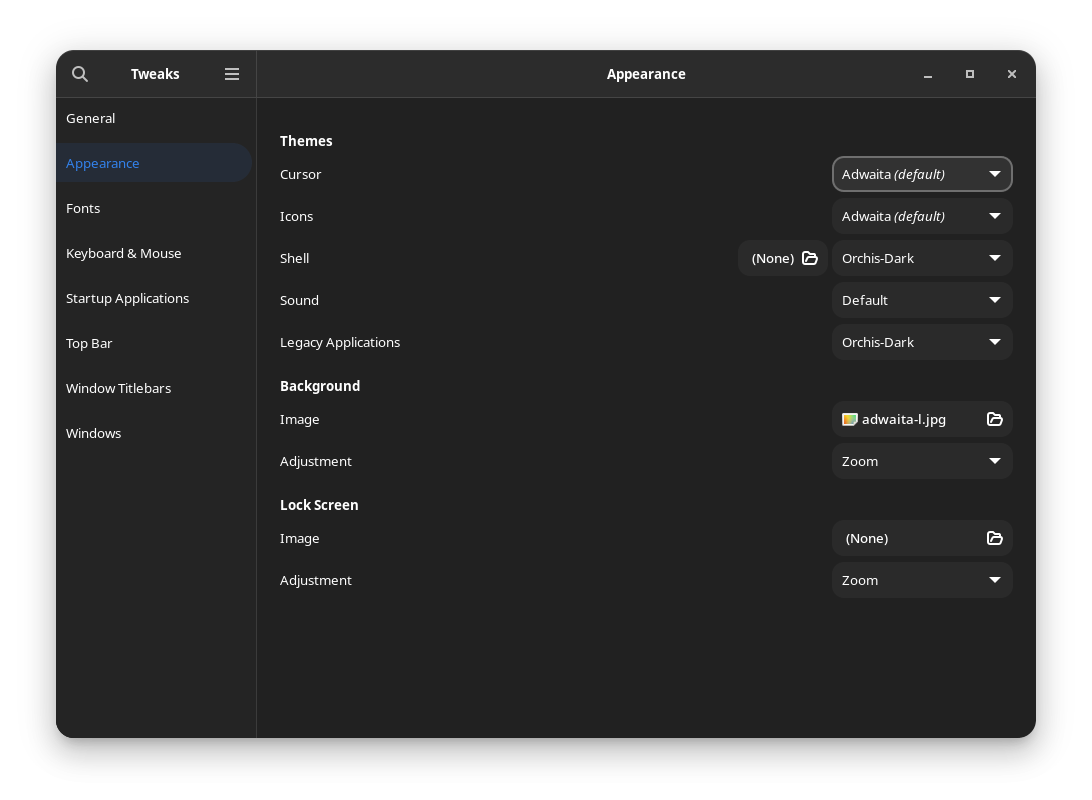Viewport: 1092px width, 800px height.
Task: Open the hamburger menu next to Tweaks
Action: 232,74
